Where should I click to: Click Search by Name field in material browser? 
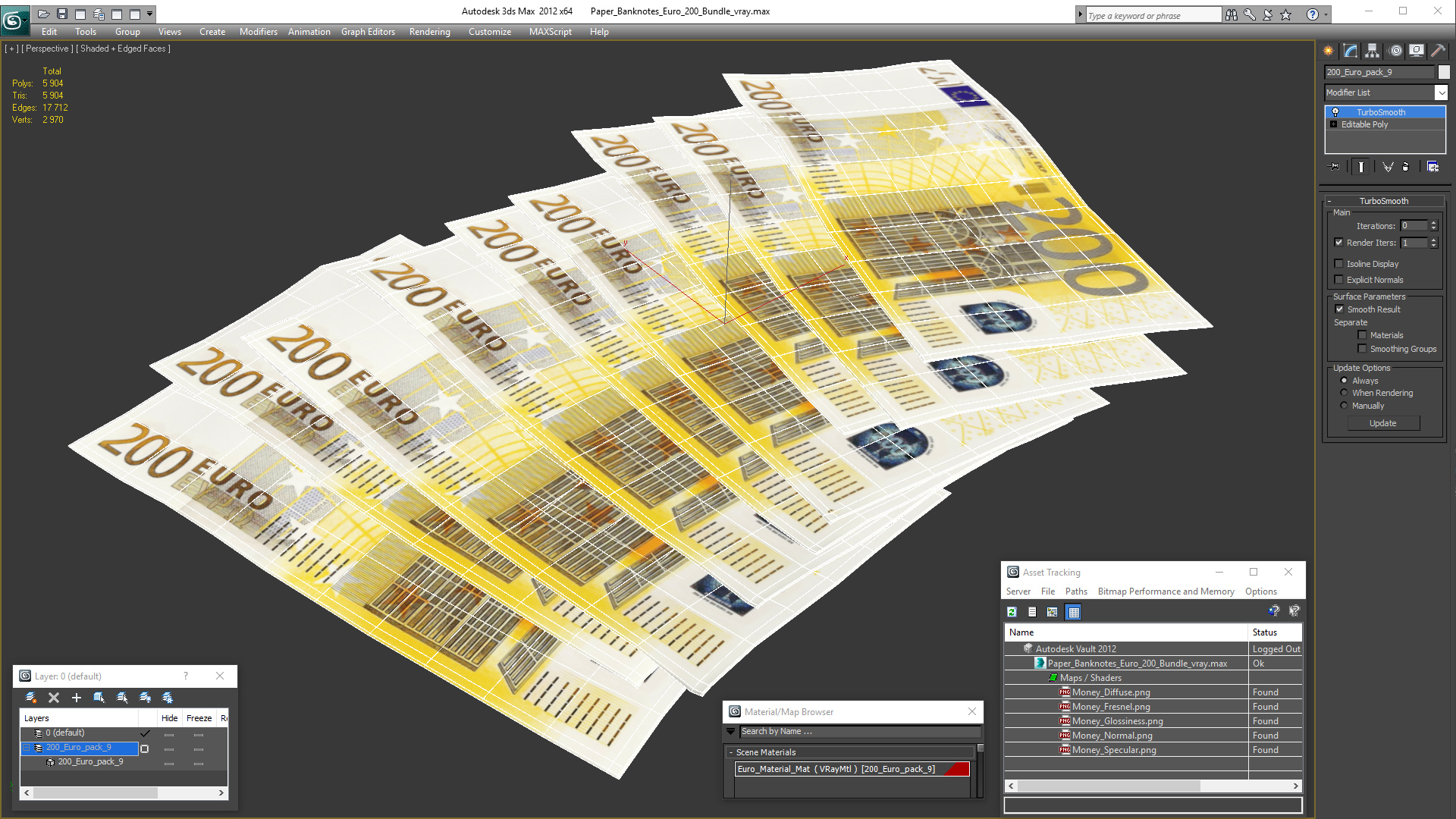click(860, 732)
